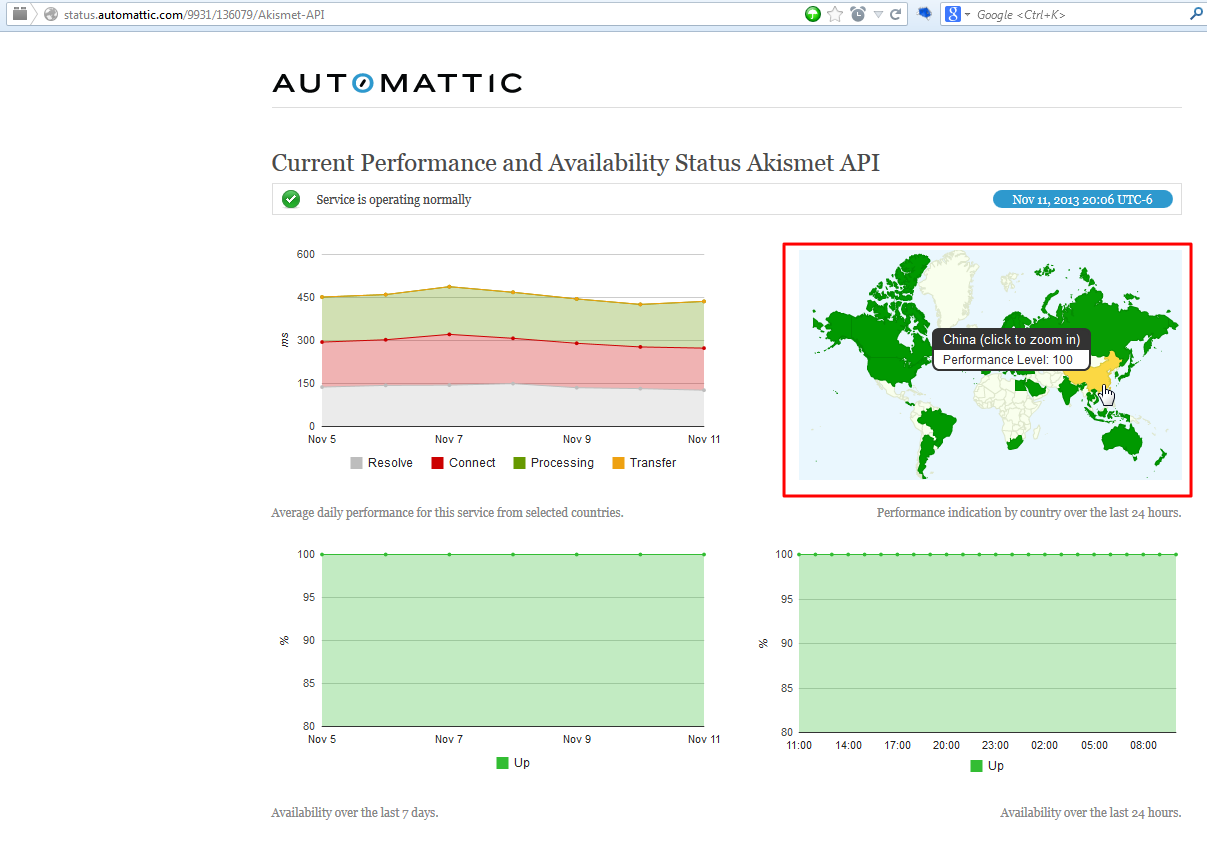Click the 'Average daily performance' caption
This screenshot has height=843, width=1207.
(x=447, y=512)
